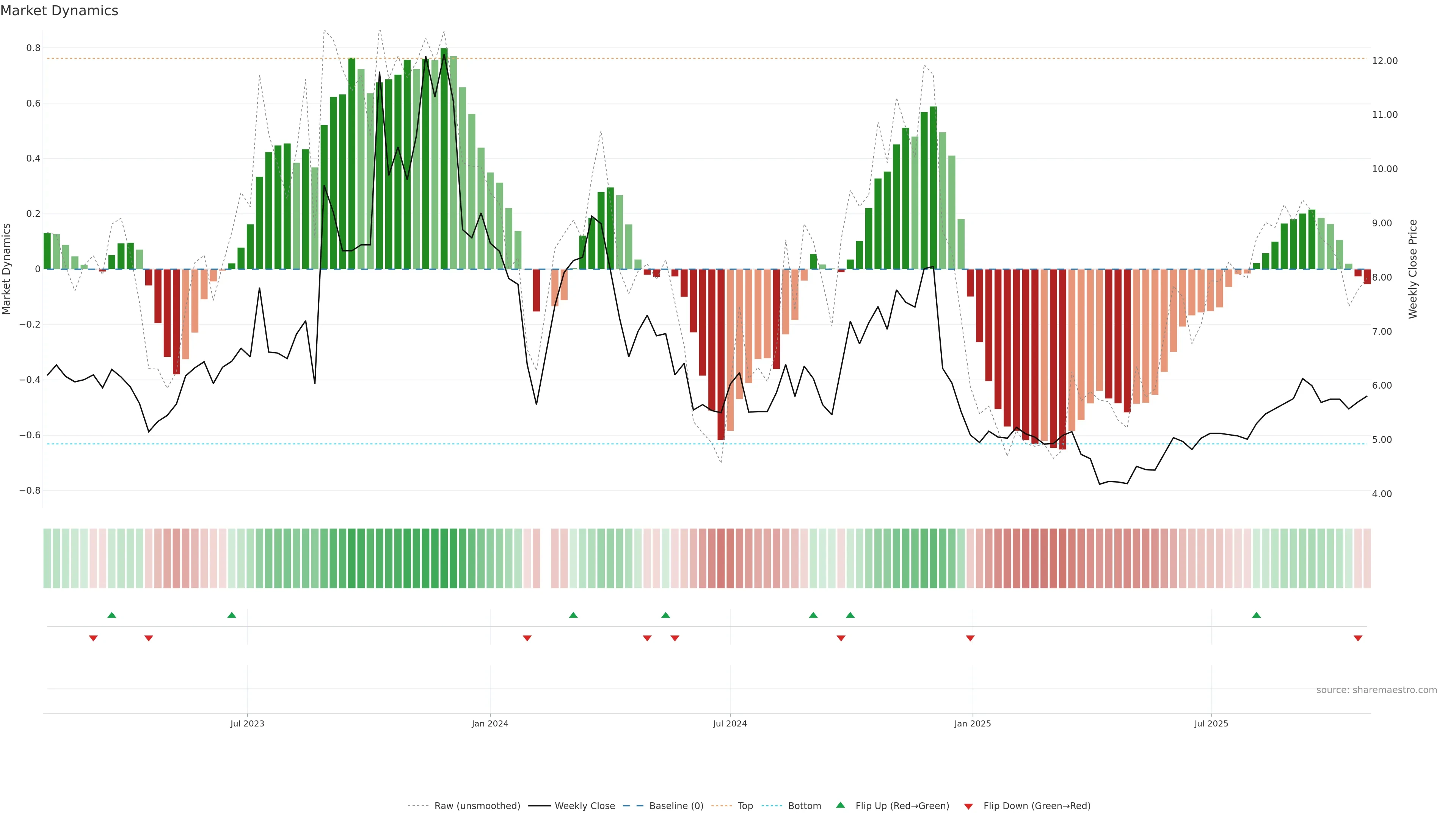
Task: Click the Jul 2024 x-axis label
Action: click(x=730, y=723)
